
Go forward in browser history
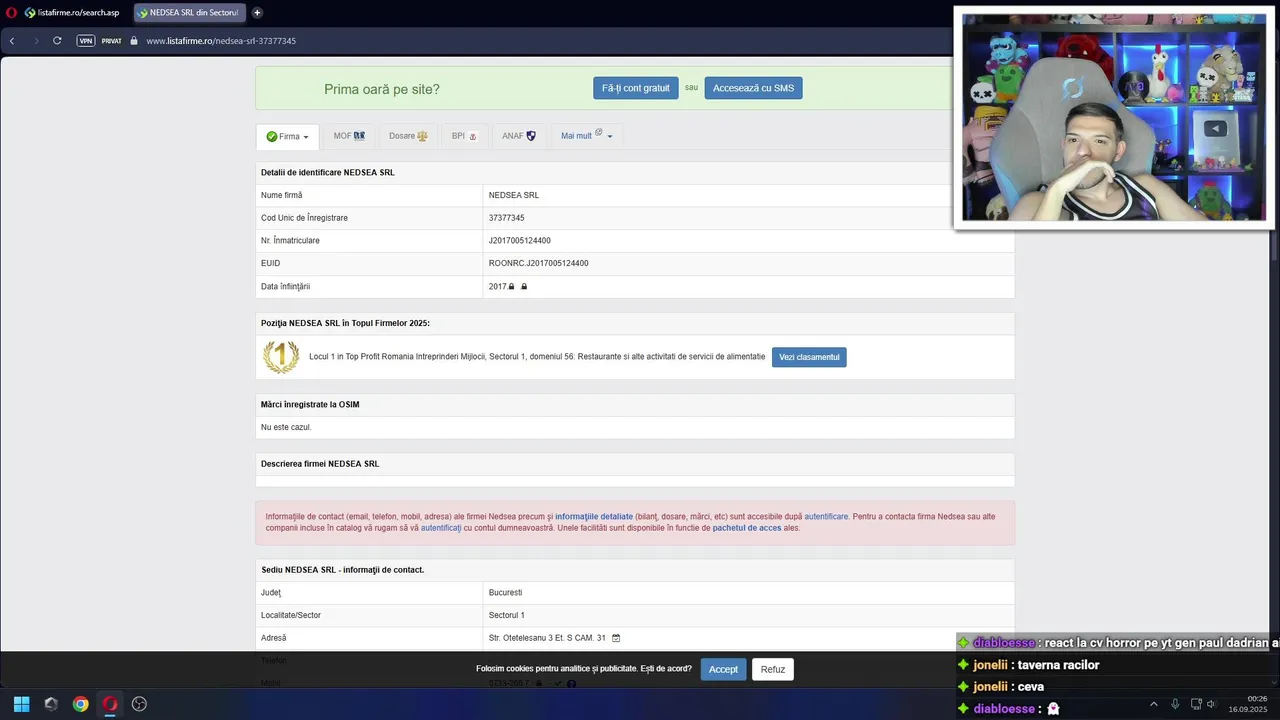click(x=35, y=41)
